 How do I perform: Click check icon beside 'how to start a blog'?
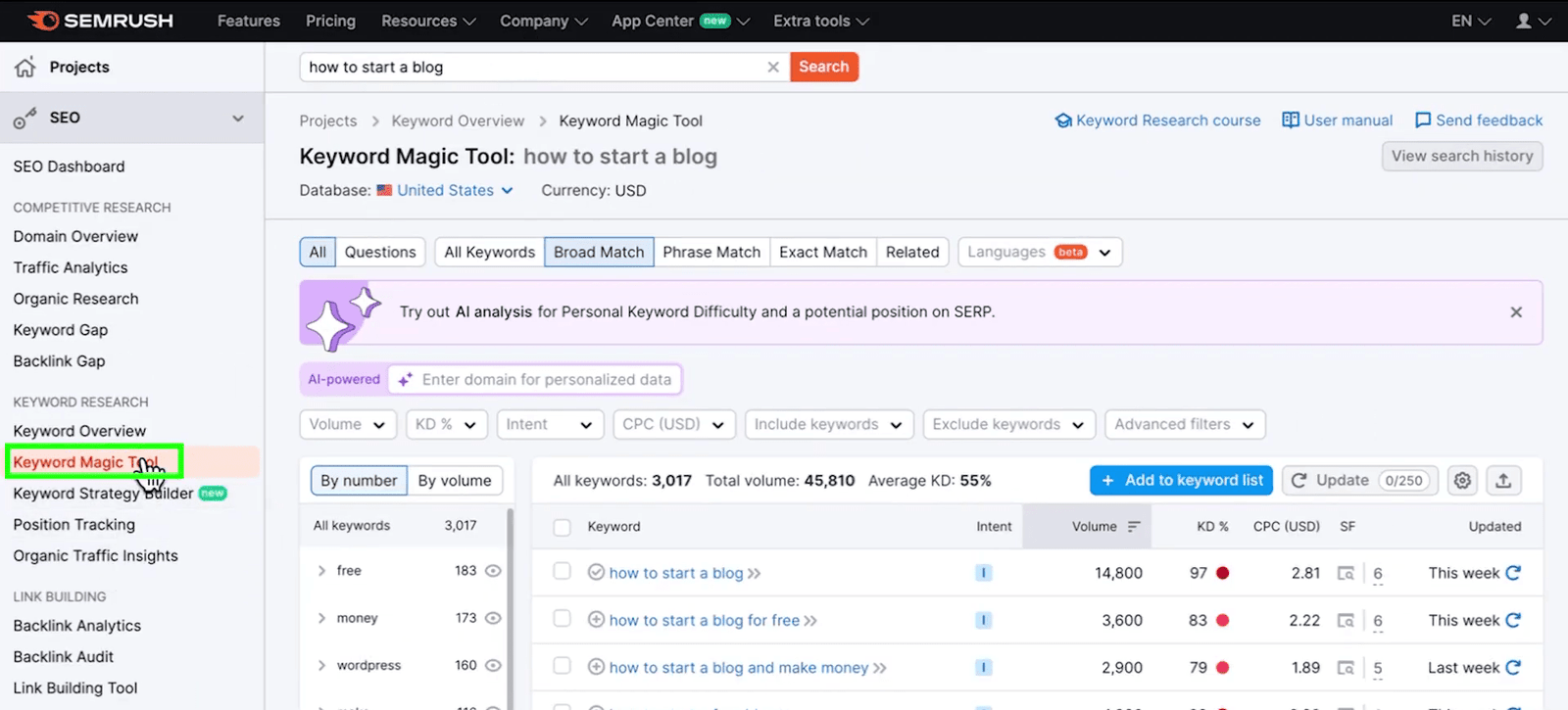(596, 572)
